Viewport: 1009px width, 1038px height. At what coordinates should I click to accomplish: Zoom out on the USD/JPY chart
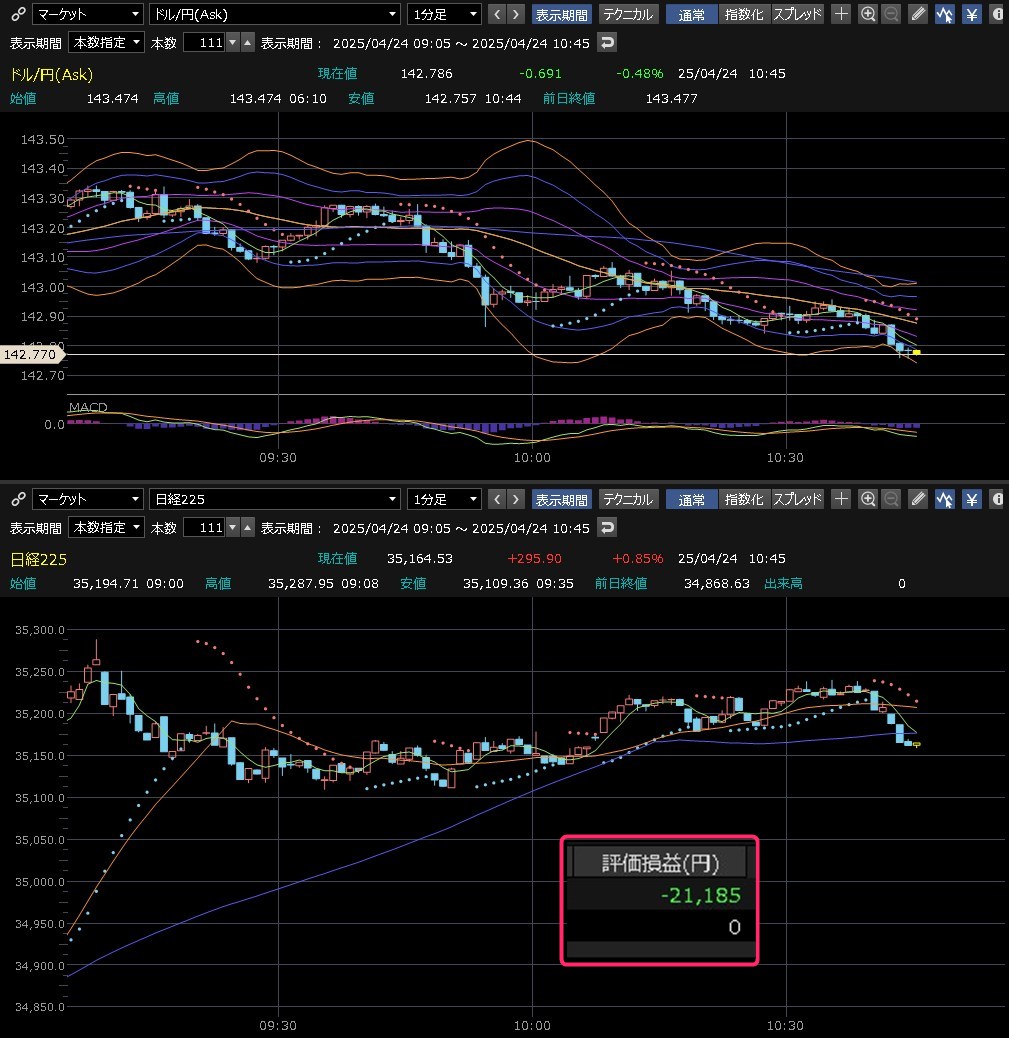[891, 14]
